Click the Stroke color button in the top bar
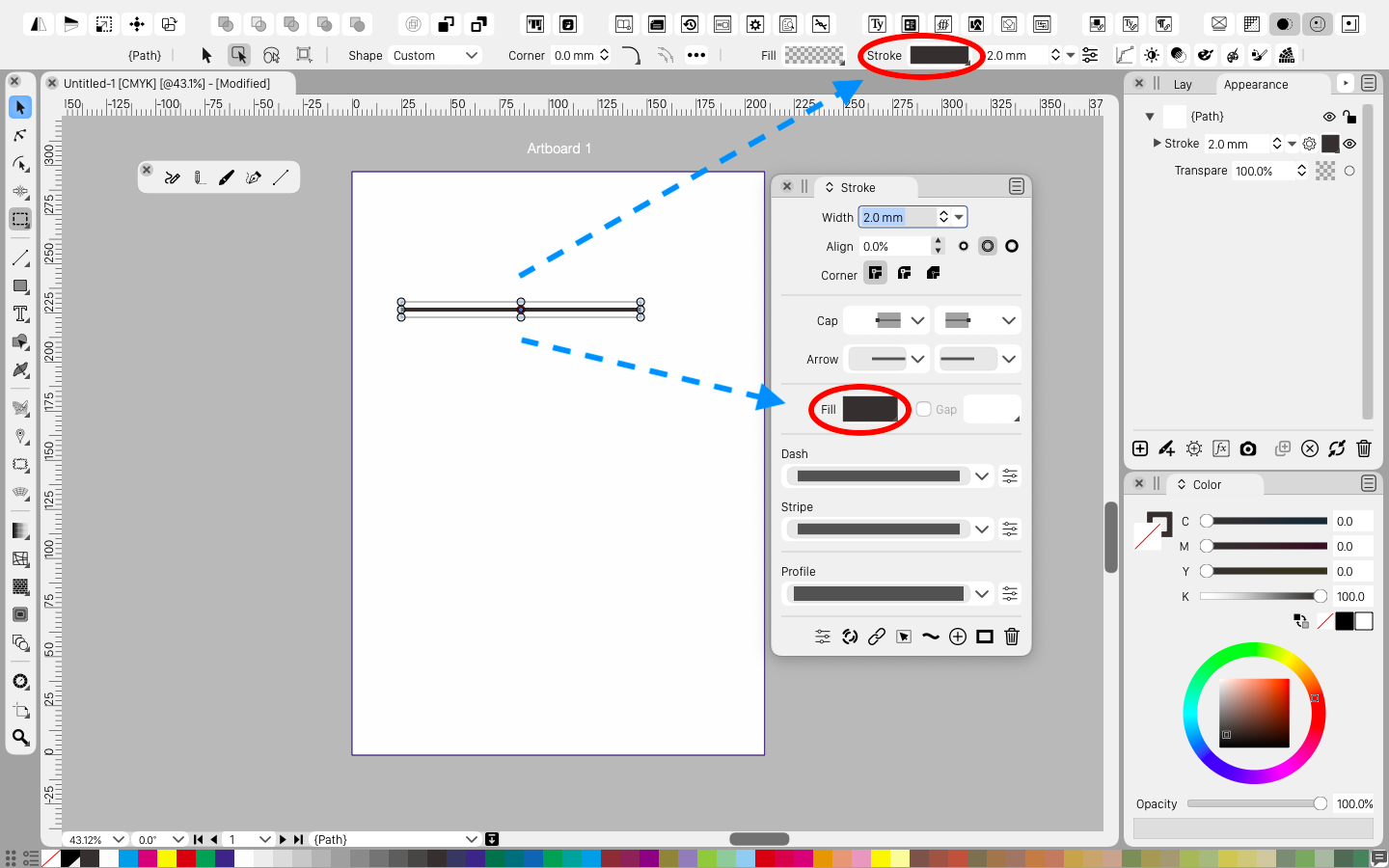The image size is (1389, 868). [939, 56]
